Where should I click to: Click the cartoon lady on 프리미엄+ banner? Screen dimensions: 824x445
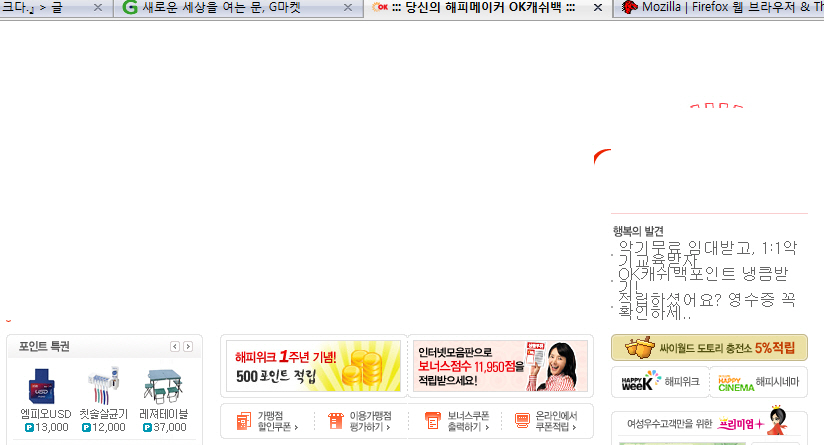point(778,420)
